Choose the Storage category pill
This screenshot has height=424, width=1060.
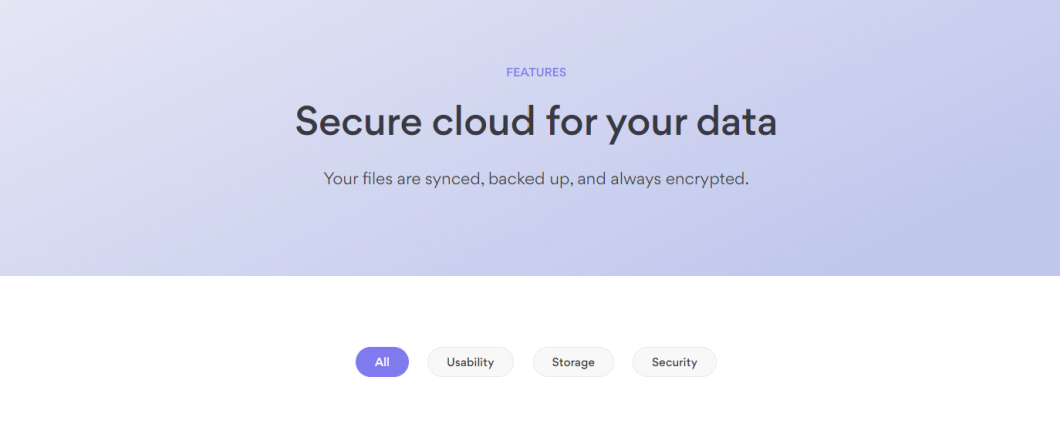point(573,362)
